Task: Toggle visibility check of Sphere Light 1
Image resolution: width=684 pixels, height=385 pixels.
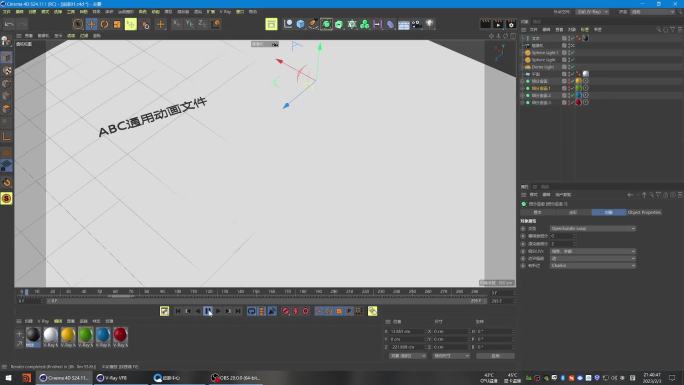Action: (x=572, y=53)
